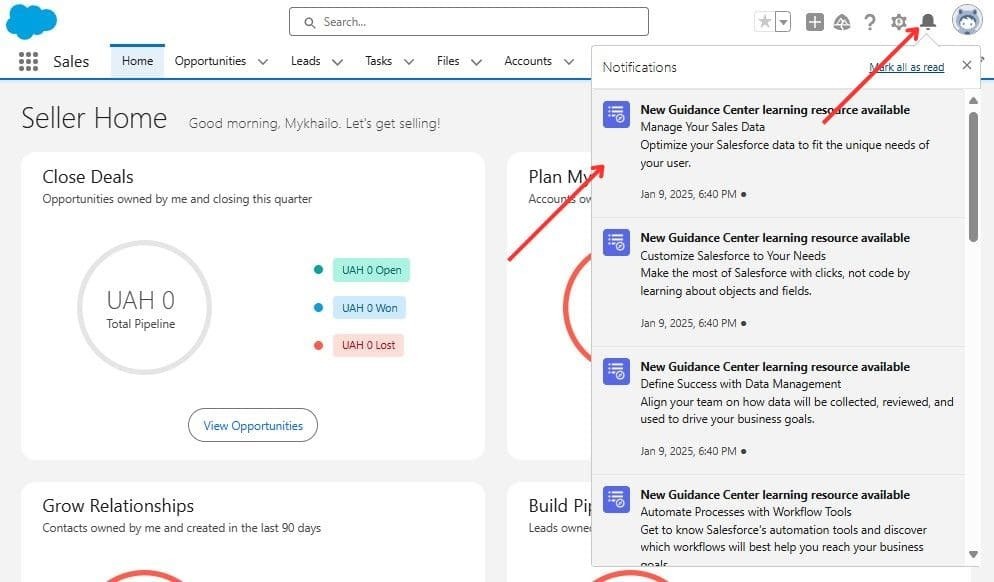This screenshot has height=582, width=994.
Task: Expand the Leads tab dropdown chevron
Action: coord(338,61)
